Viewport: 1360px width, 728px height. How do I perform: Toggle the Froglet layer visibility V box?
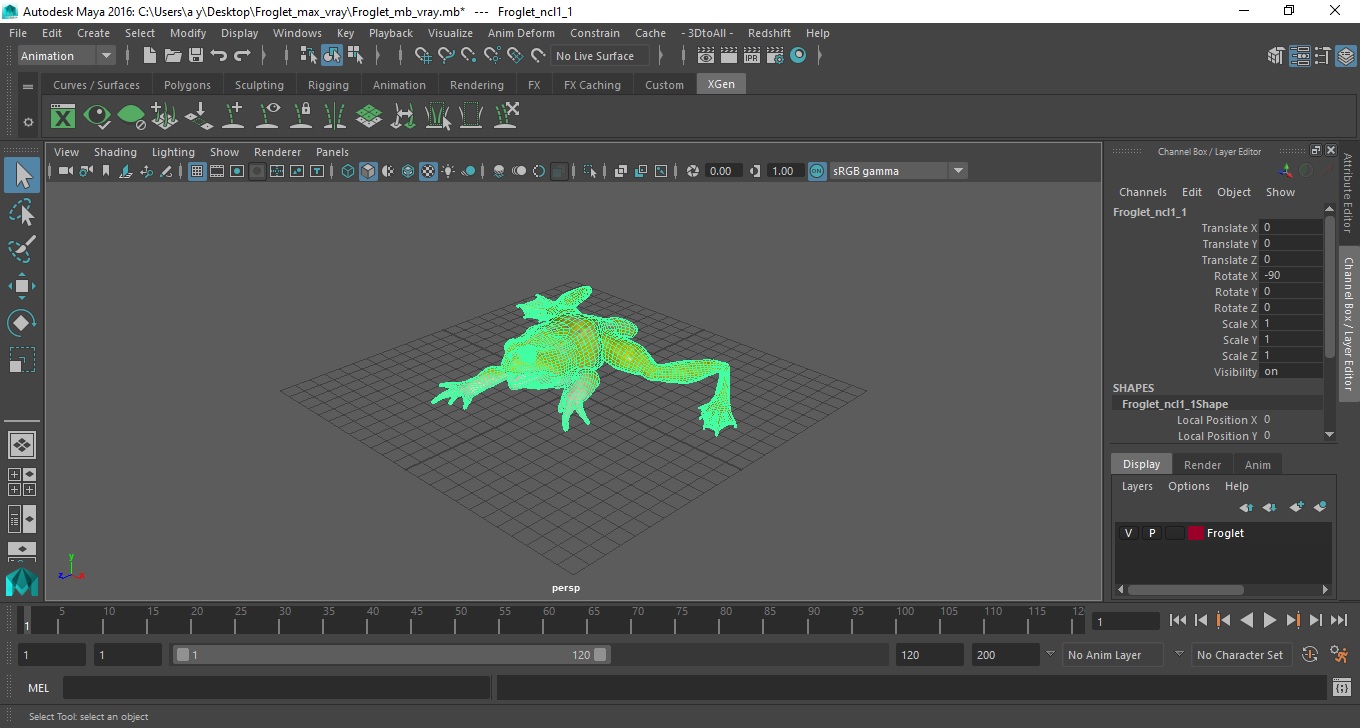(x=1128, y=533)
